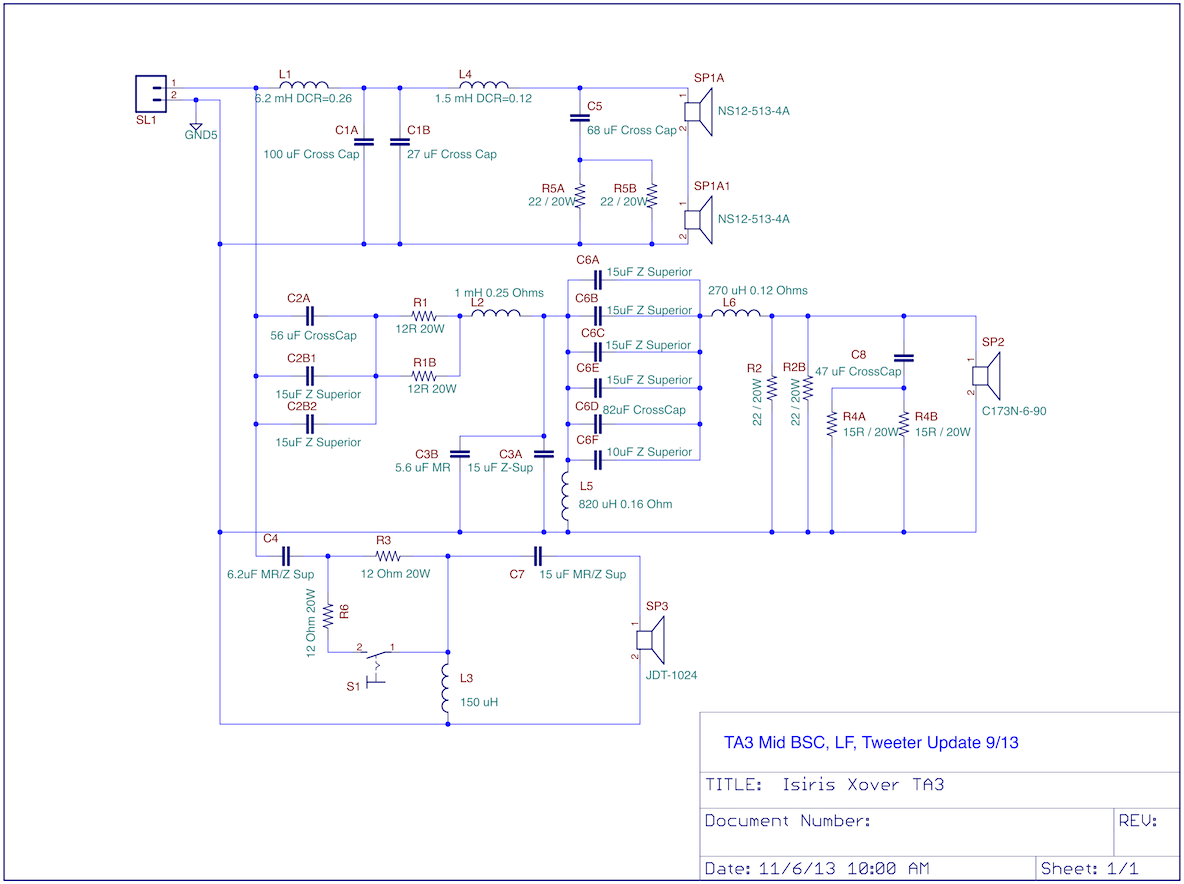
Task: Click the C6E 15uF capacitor symbol
Action: [597, 387]
